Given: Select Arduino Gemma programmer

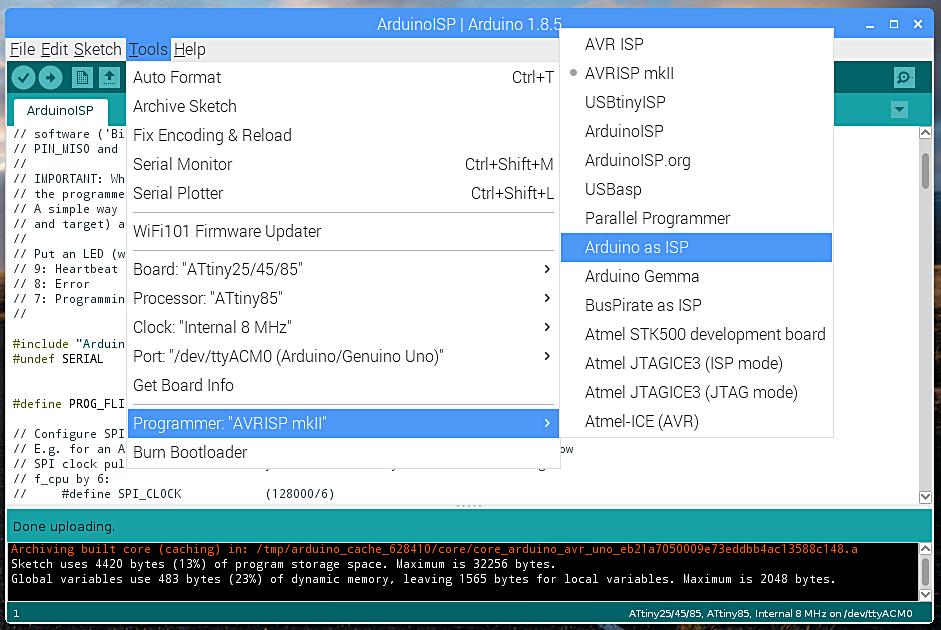Looking at the screenshot, I should click(x=696, y=276).
